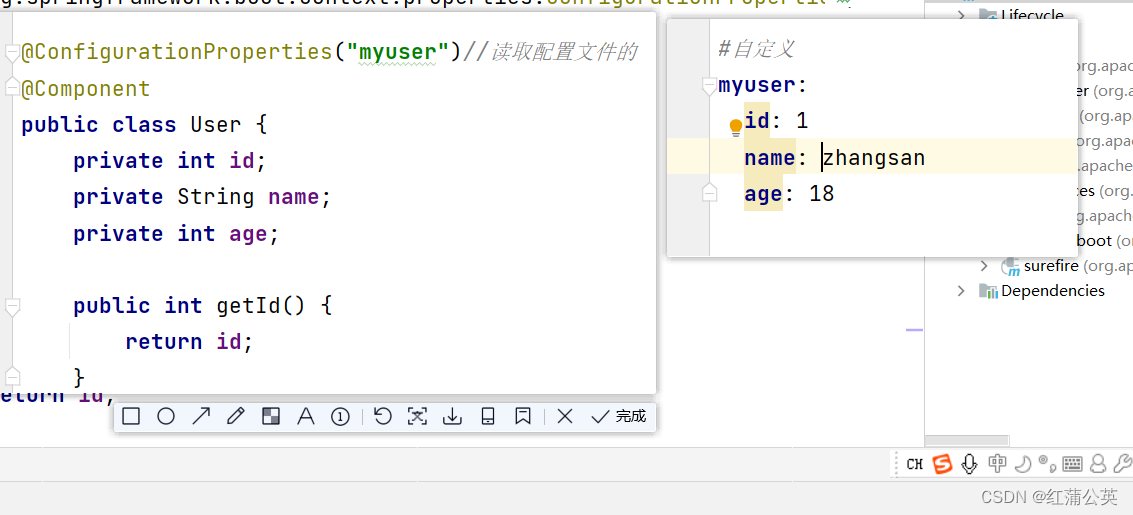The height and width of the screenshot is (515, 1133).
Task: Open the user account icon in the input bar
Action: point(1098,464)
